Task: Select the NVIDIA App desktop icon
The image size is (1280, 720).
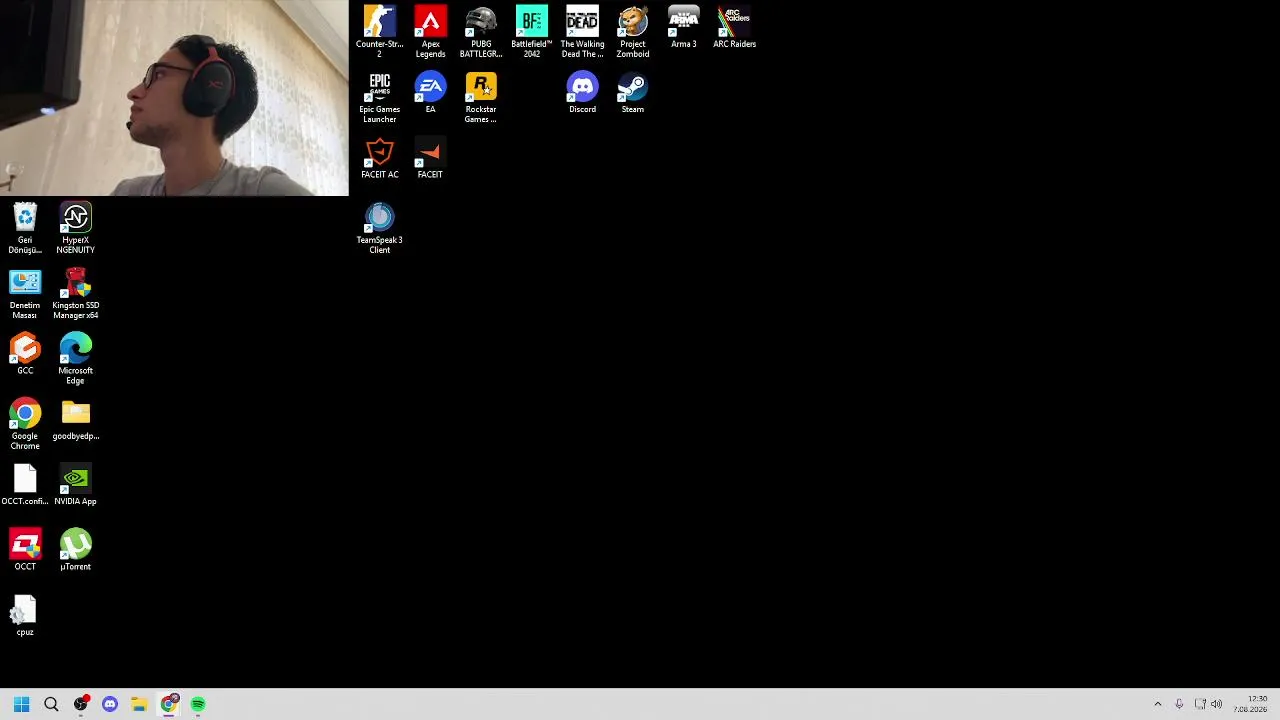Action: pos(76,485)
